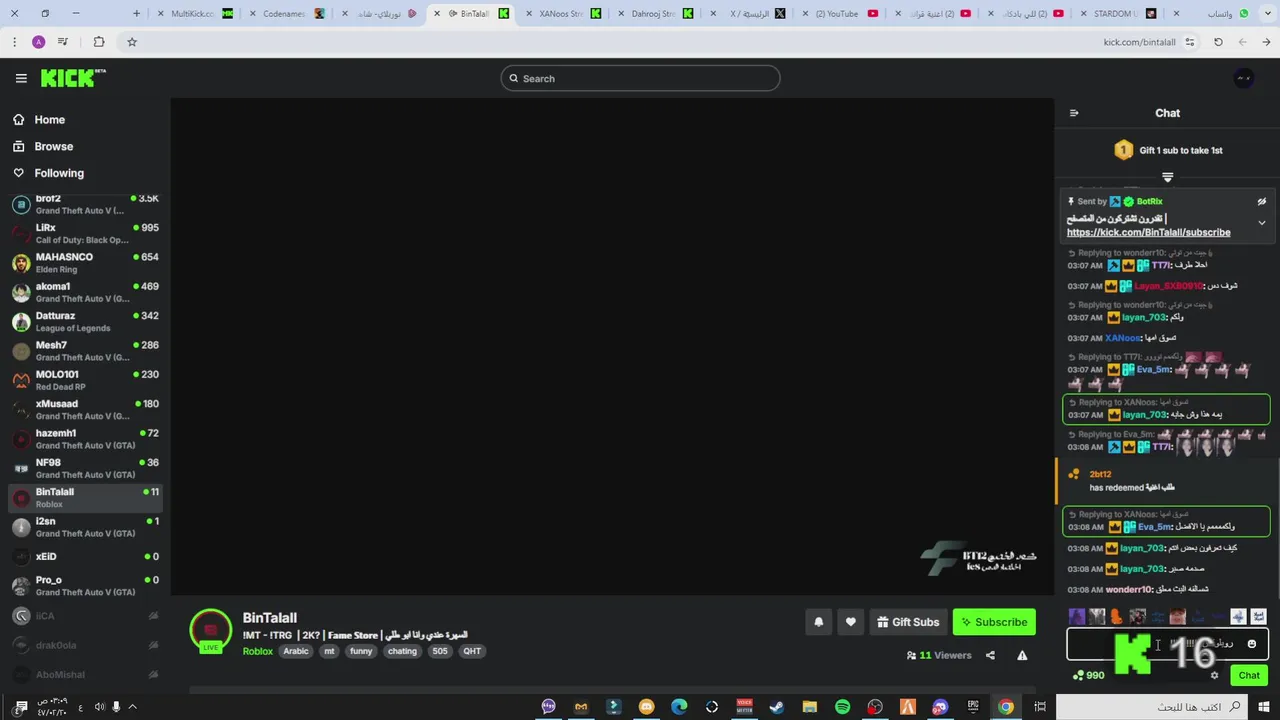
Task: Focus the Kick search box
Action: coord(640,78)
